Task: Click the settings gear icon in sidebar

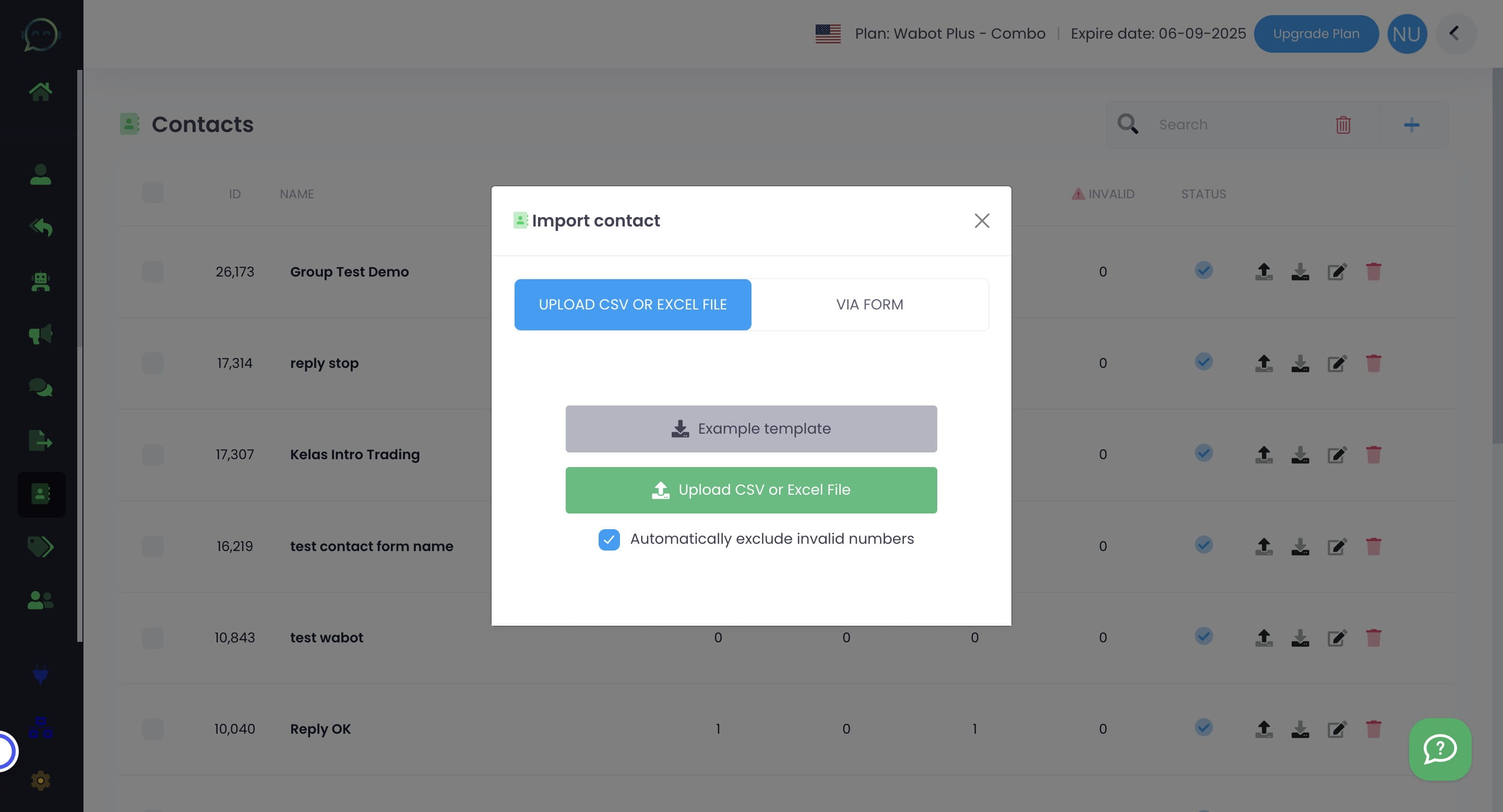Action: 40,781
